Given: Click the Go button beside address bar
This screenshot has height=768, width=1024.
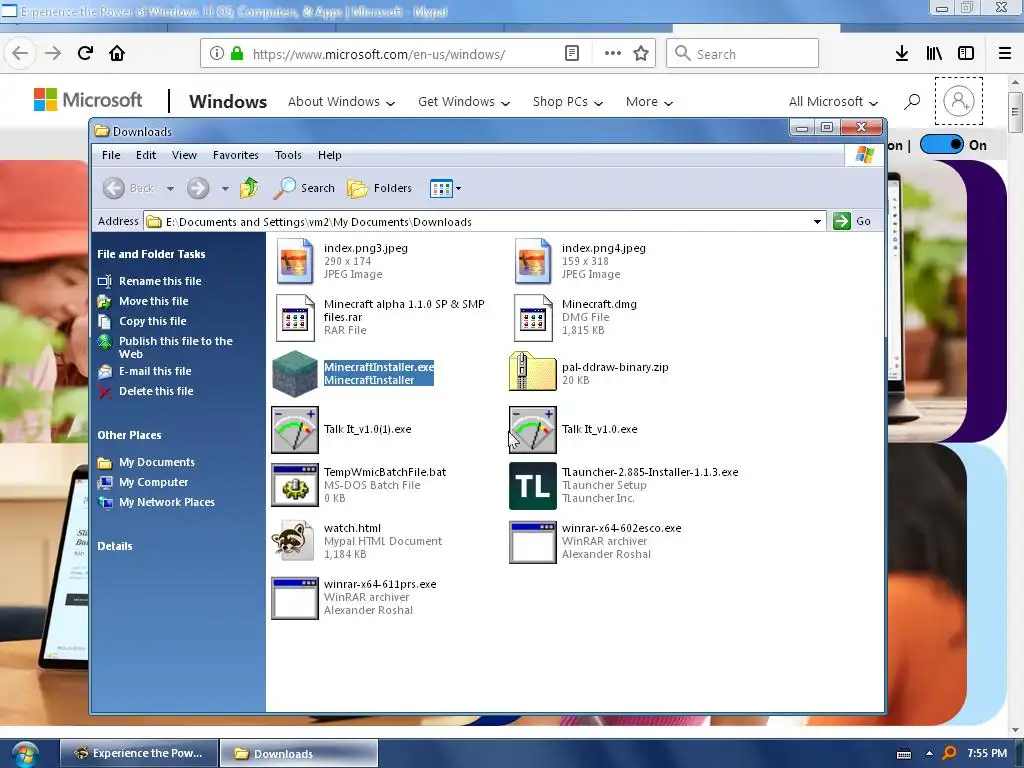Looking at the screenshot, I should tap(852, 221).
